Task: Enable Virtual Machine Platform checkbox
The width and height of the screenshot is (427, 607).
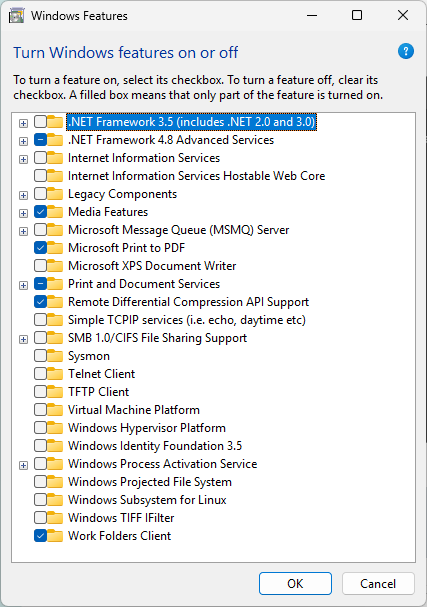Action: [40, 410]
